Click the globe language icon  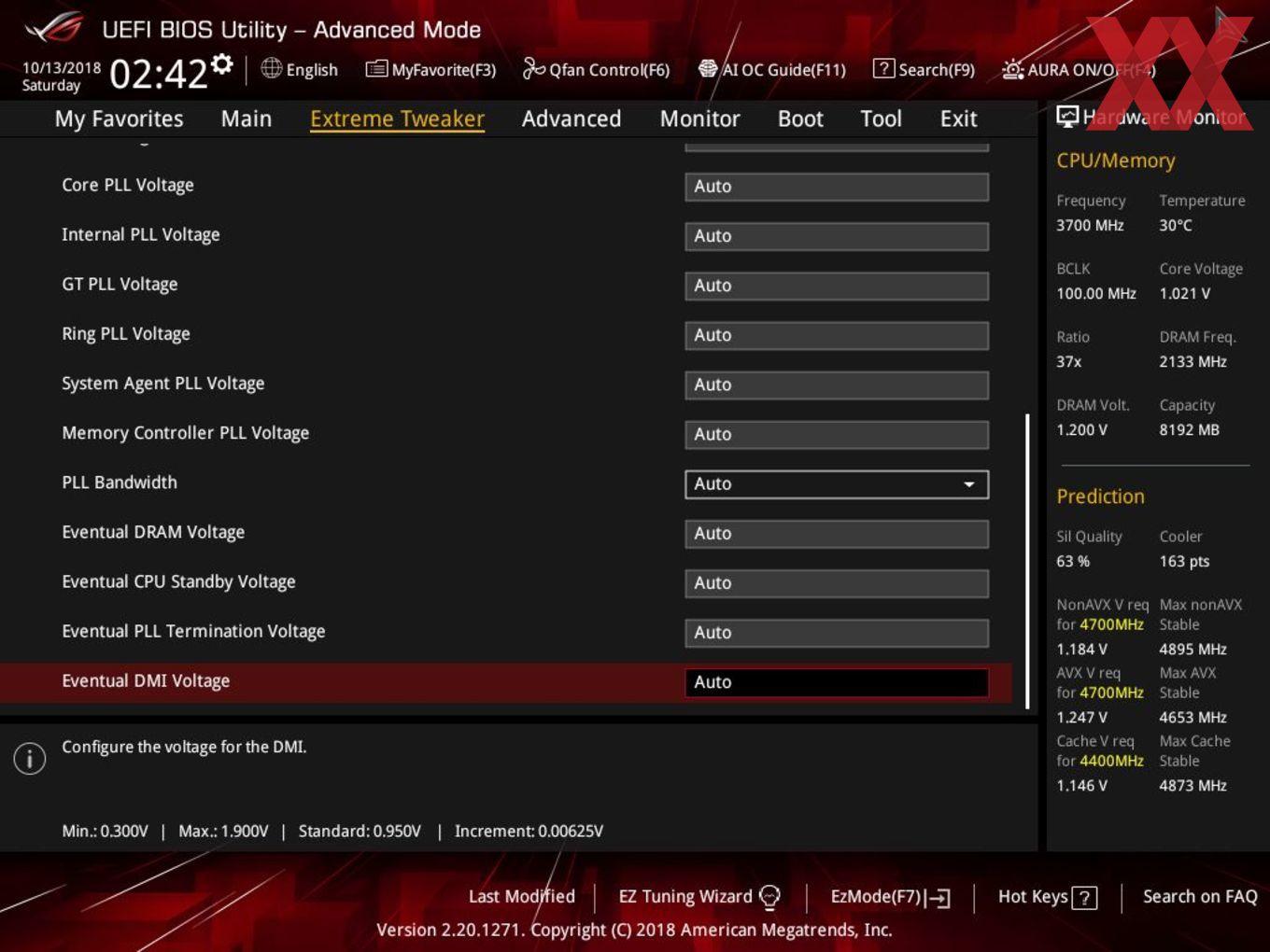pyautogui.click(x=271, y=68)
